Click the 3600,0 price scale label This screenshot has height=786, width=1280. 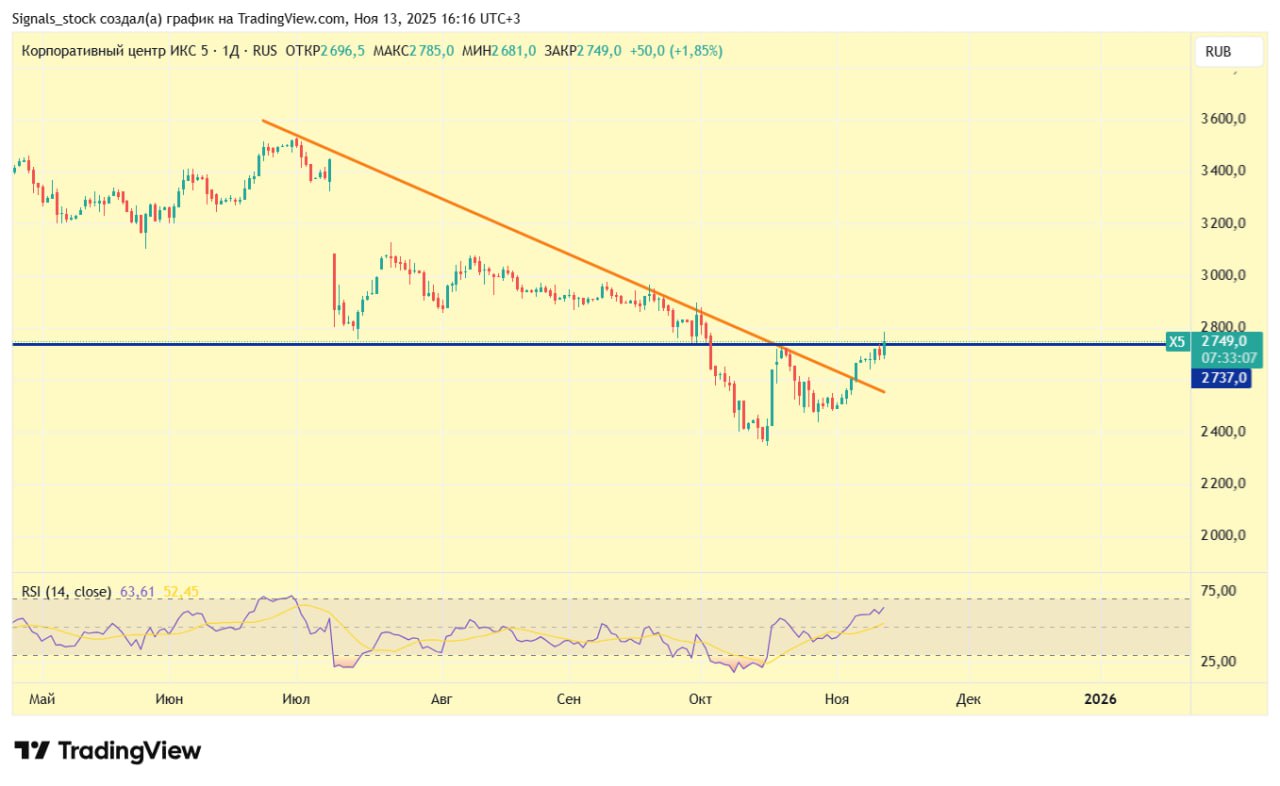pyautogui.click(x=1223, y=119)
